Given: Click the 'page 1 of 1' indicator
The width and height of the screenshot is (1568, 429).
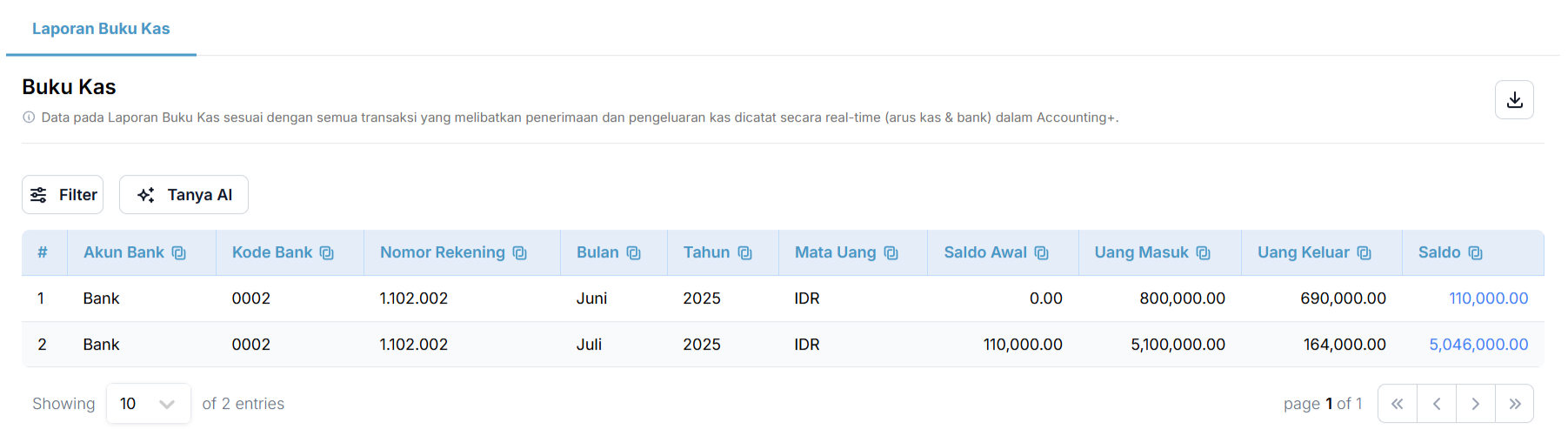Looking at the screenshot, I should coord(1323,404).
